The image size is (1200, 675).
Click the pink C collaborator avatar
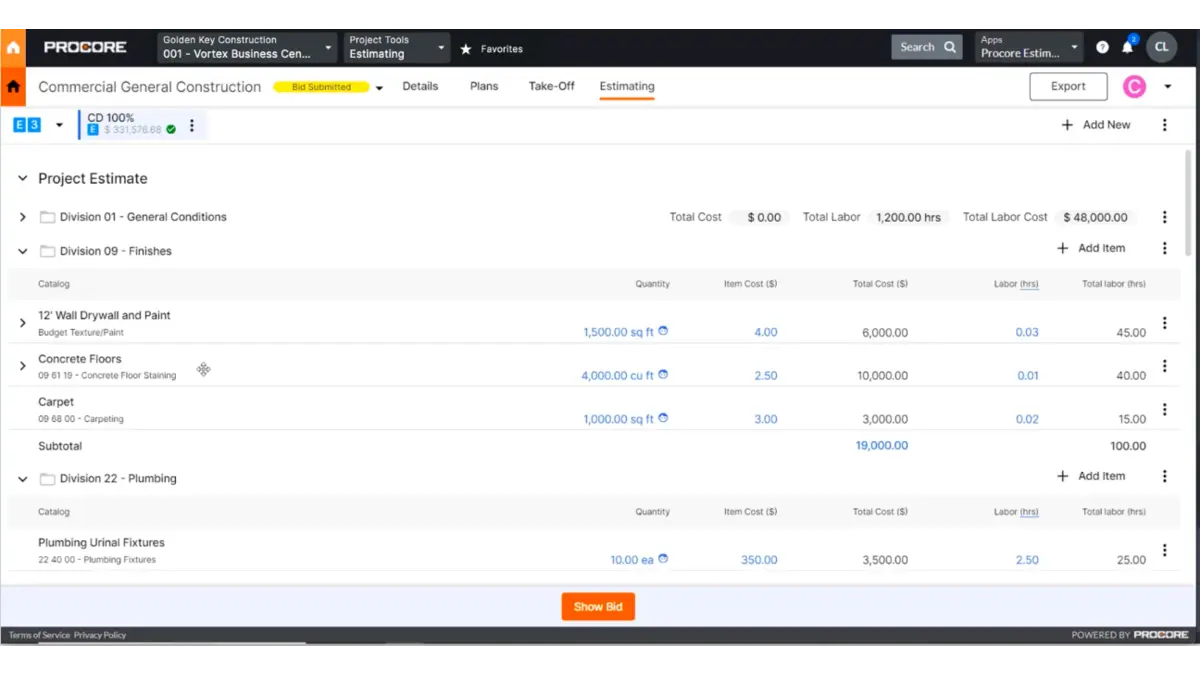[1134, 87]
